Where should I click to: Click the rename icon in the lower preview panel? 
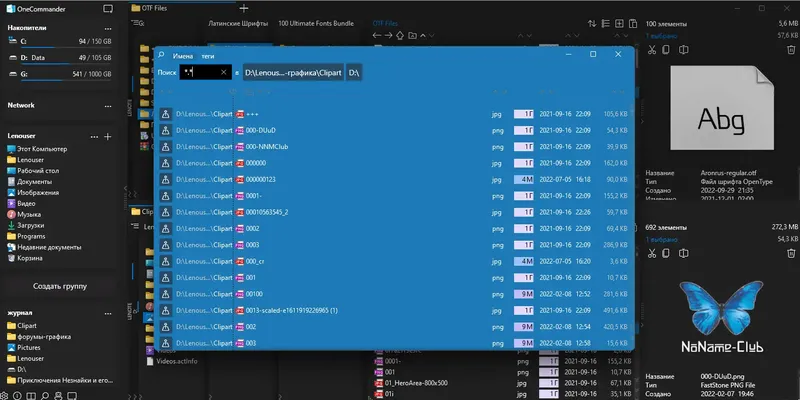(x=684, y=253)
